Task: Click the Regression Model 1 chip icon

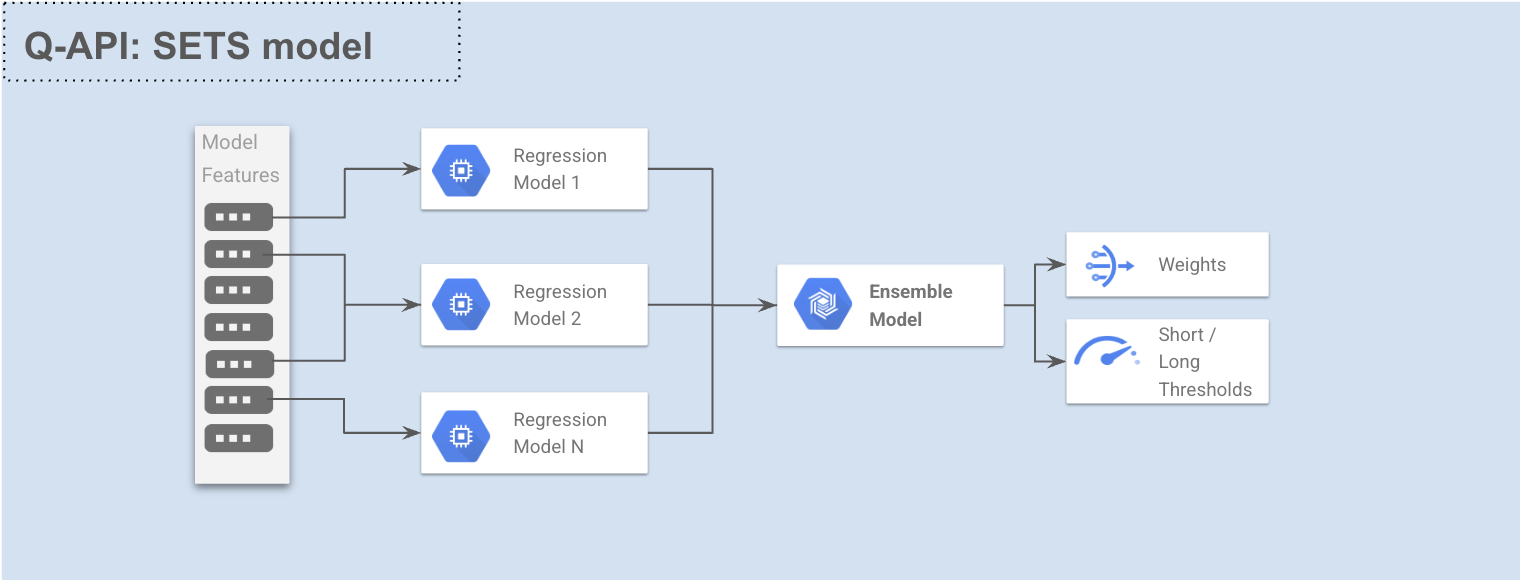Action: point(461,170)
